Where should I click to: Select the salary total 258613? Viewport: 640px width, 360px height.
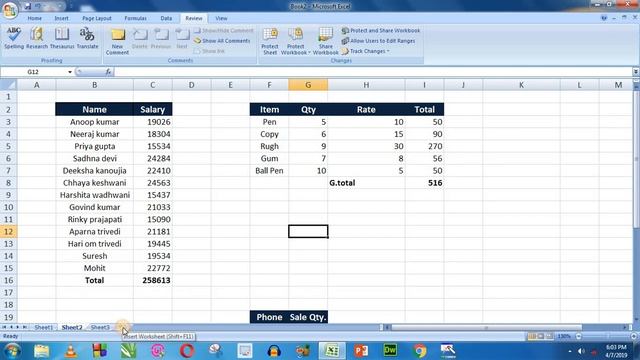(153, 280)
